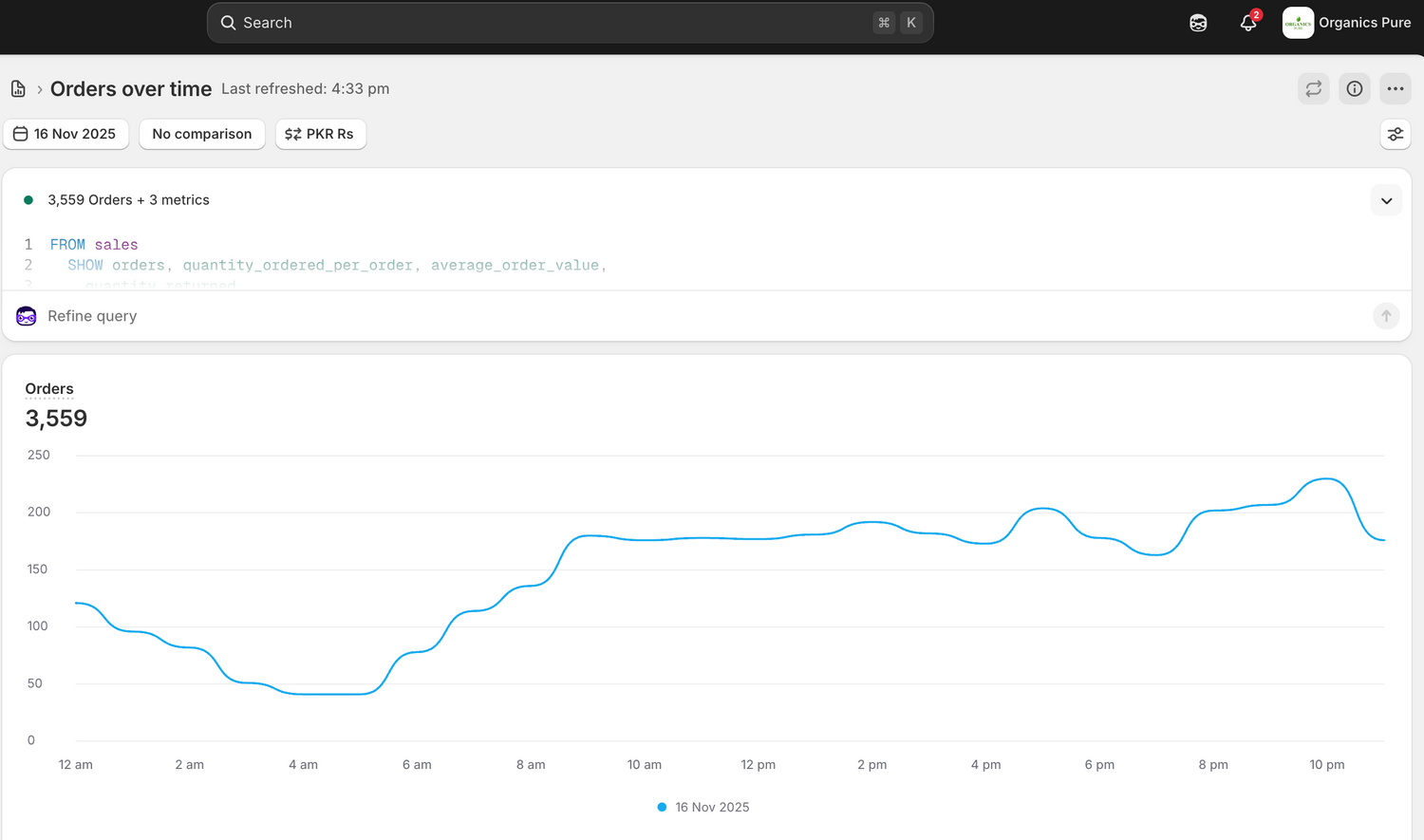Type in the Refine query field
The image size is (1424, 840).
[665, 316]
